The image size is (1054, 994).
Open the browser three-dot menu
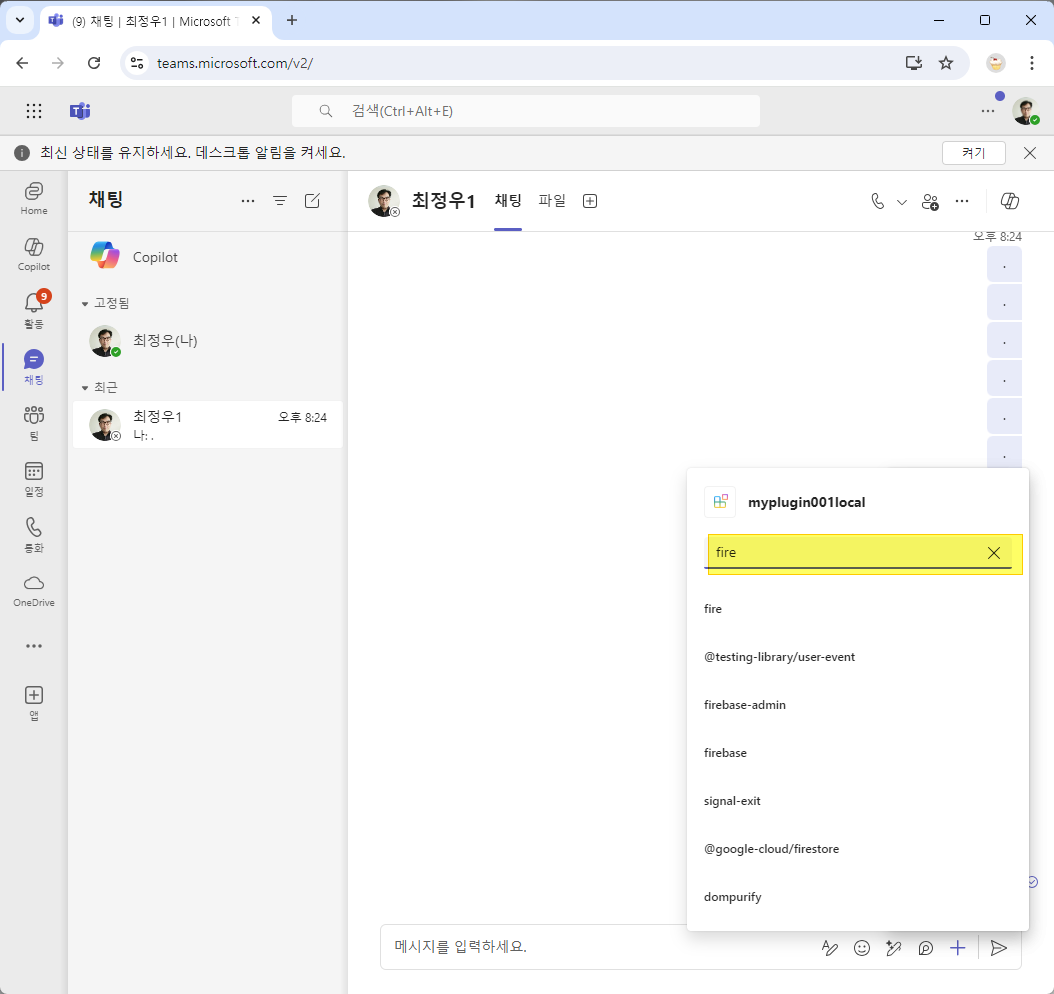1032,63
